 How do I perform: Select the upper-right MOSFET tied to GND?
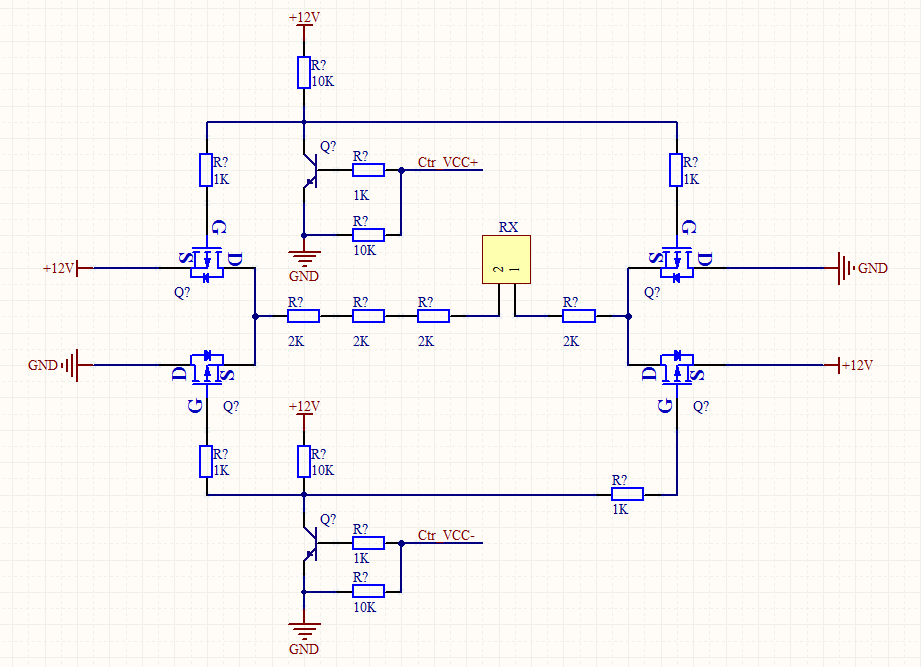[x=677, y=263]
